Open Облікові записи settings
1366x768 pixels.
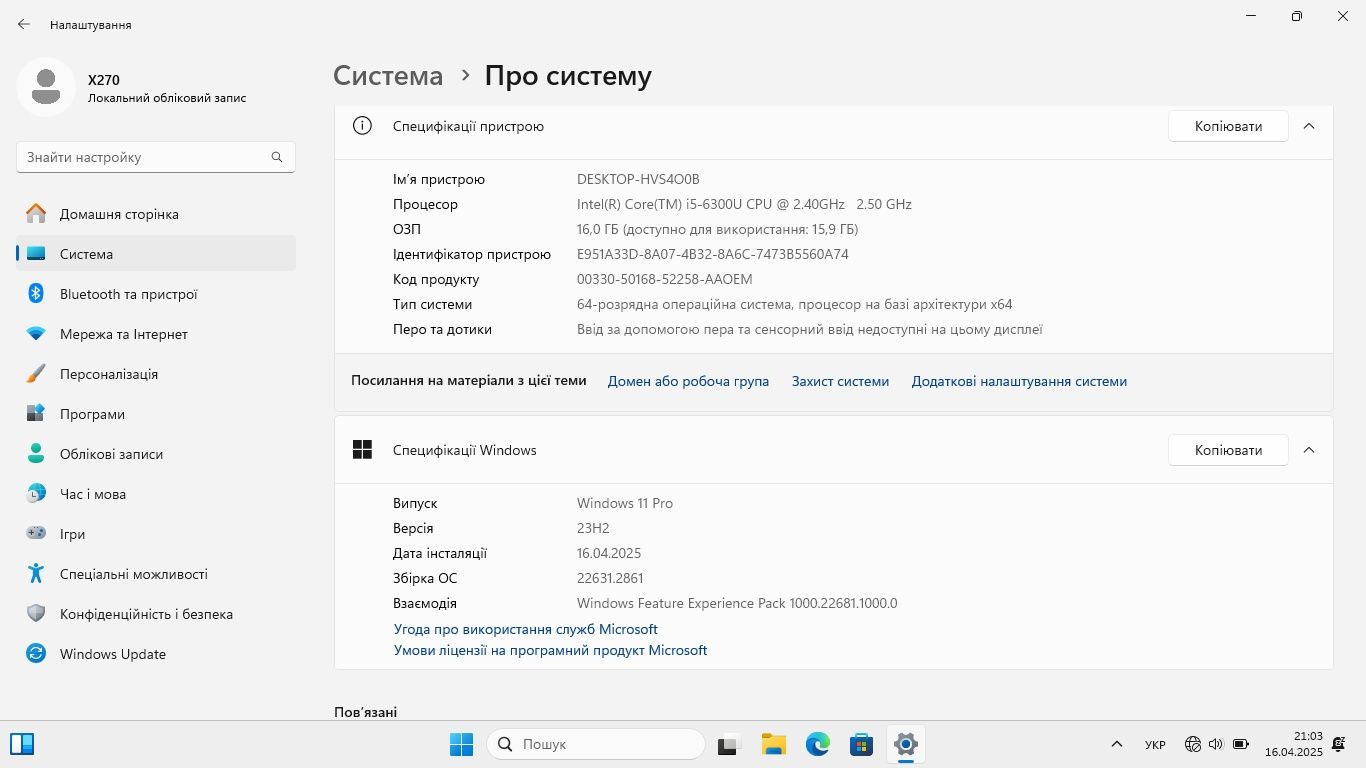tap(156, 454)
